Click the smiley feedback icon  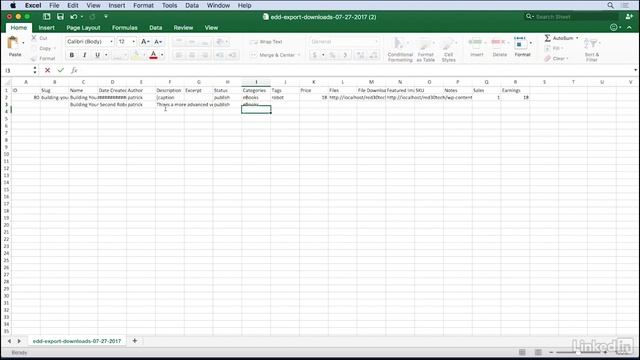(x=613, y=27)
